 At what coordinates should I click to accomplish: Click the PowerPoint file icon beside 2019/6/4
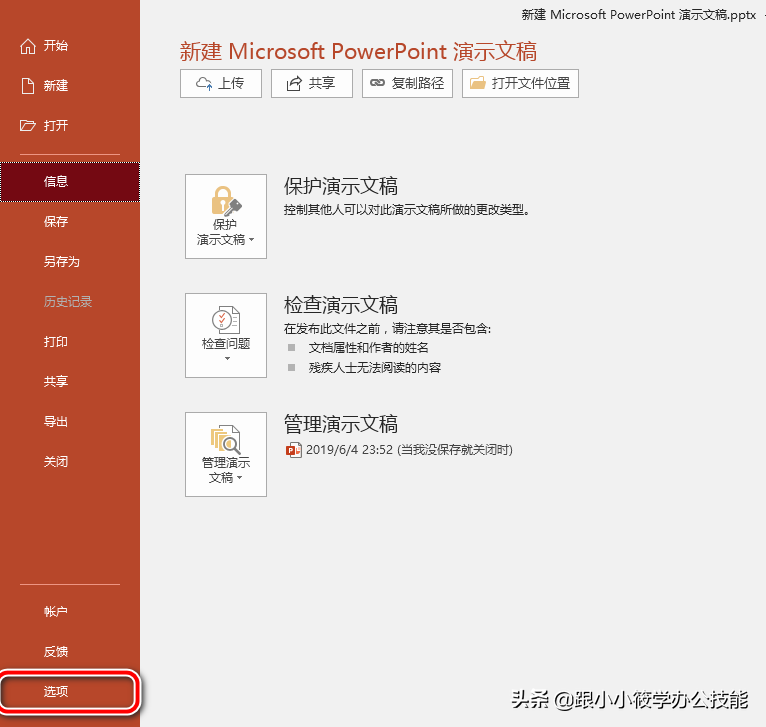pos(294,449)
